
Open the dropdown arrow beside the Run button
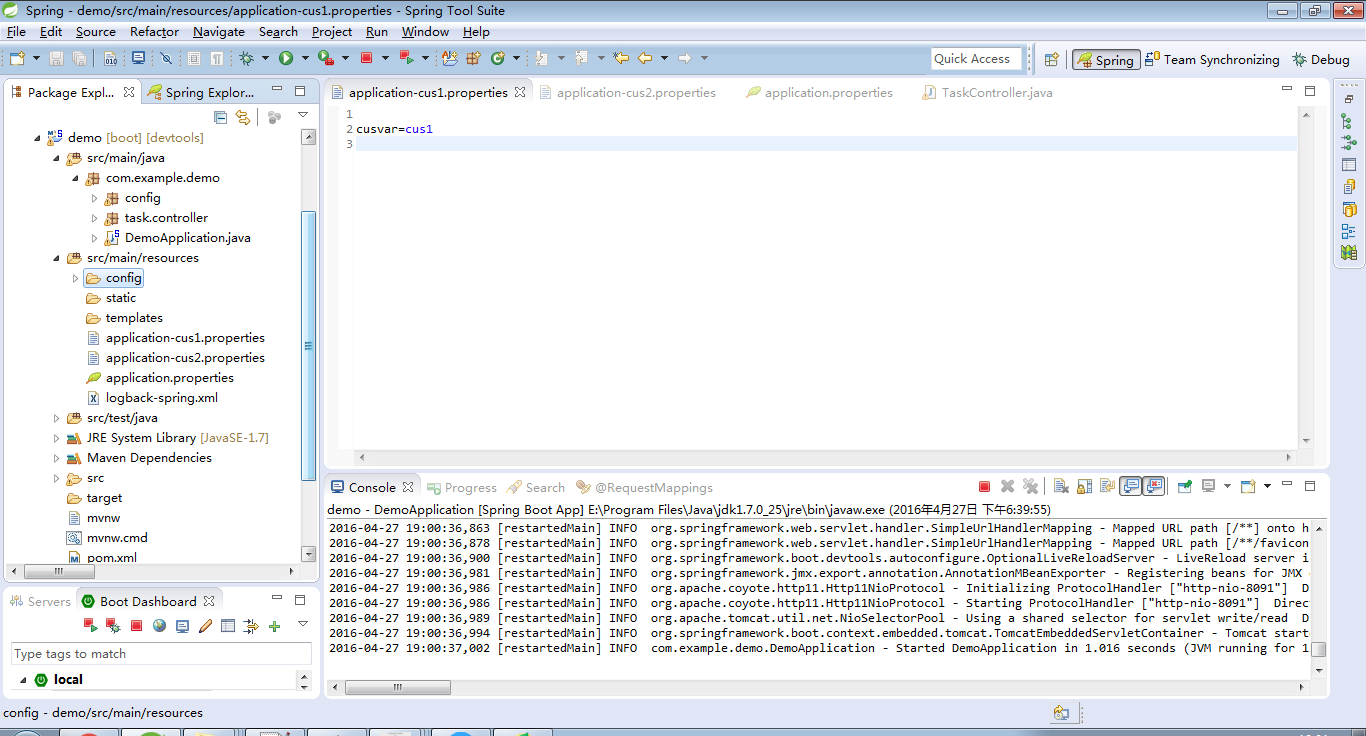tap(304, 59)
